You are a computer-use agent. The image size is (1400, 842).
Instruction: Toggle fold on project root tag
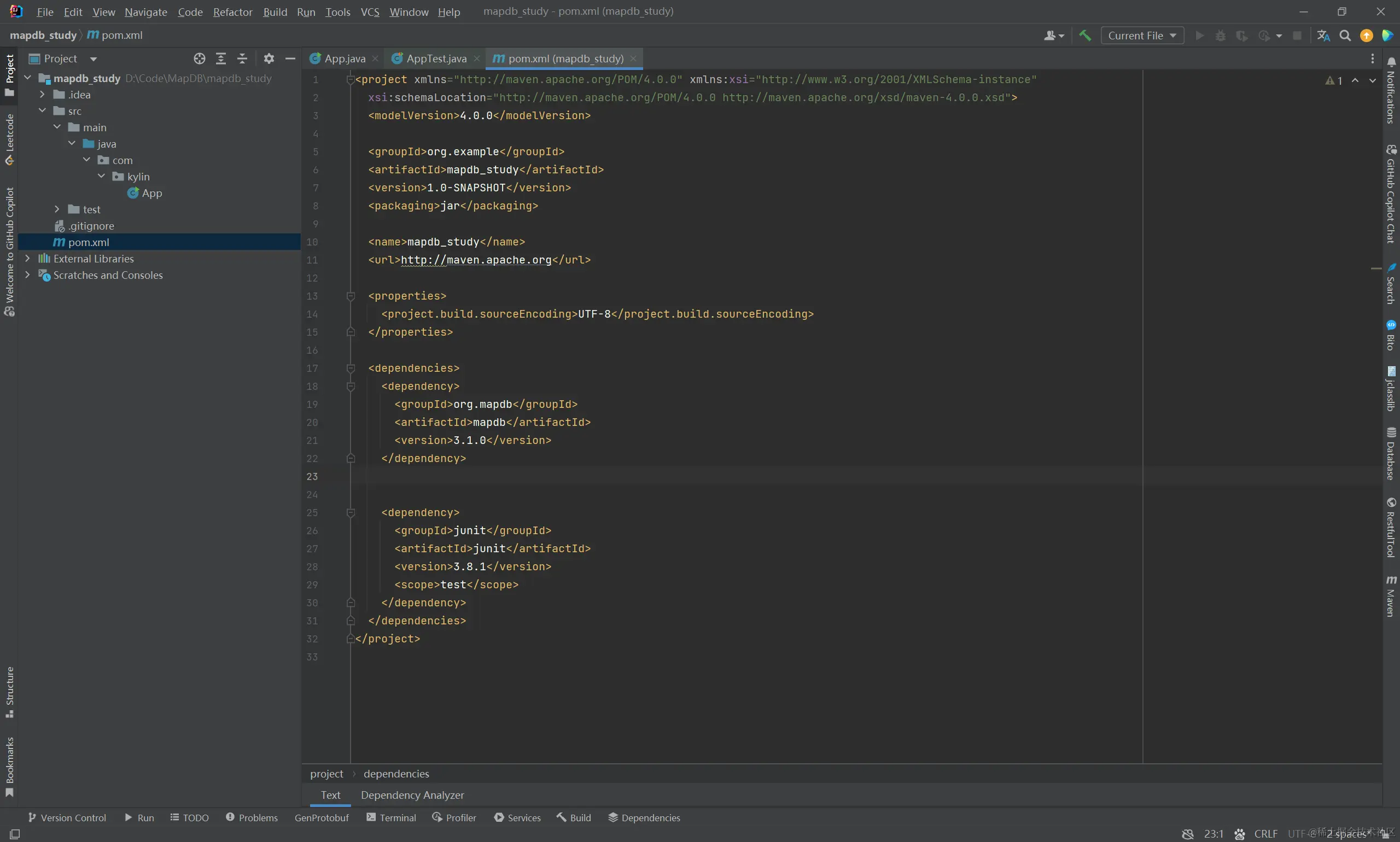click(351, 79)
